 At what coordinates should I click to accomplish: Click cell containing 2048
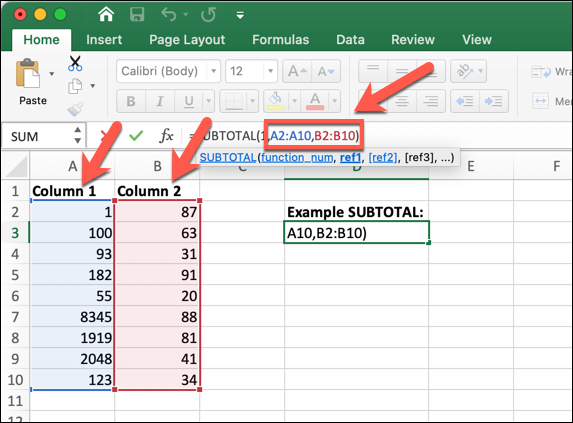72,359
